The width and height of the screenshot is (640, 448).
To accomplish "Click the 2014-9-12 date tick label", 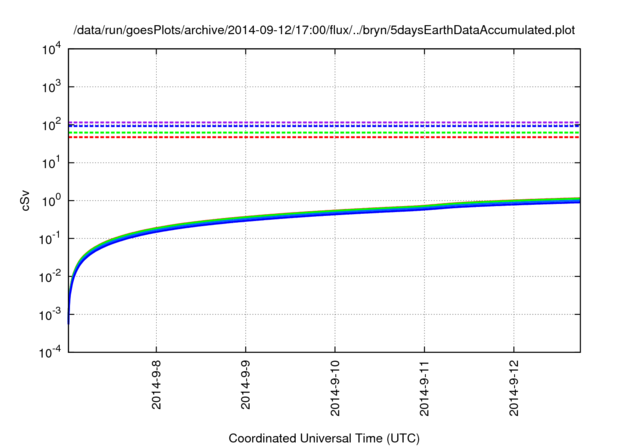I will coord(513,388).
